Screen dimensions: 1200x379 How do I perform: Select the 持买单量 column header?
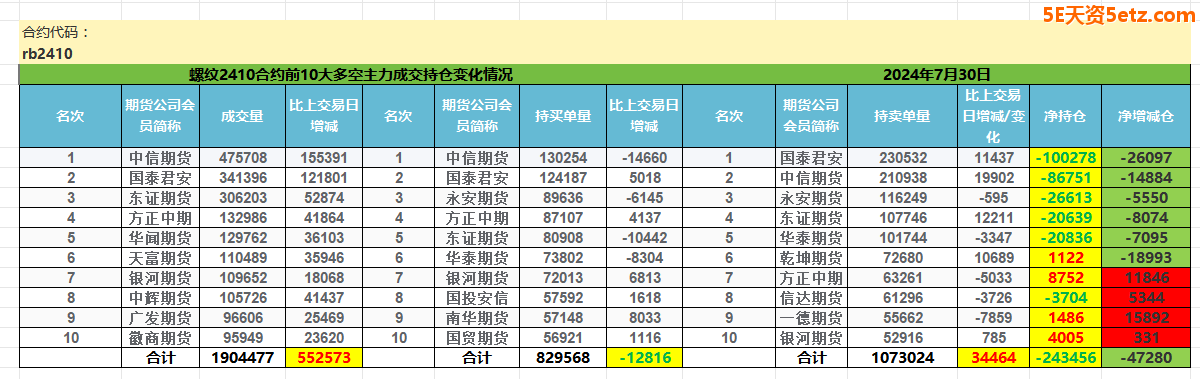564,115
